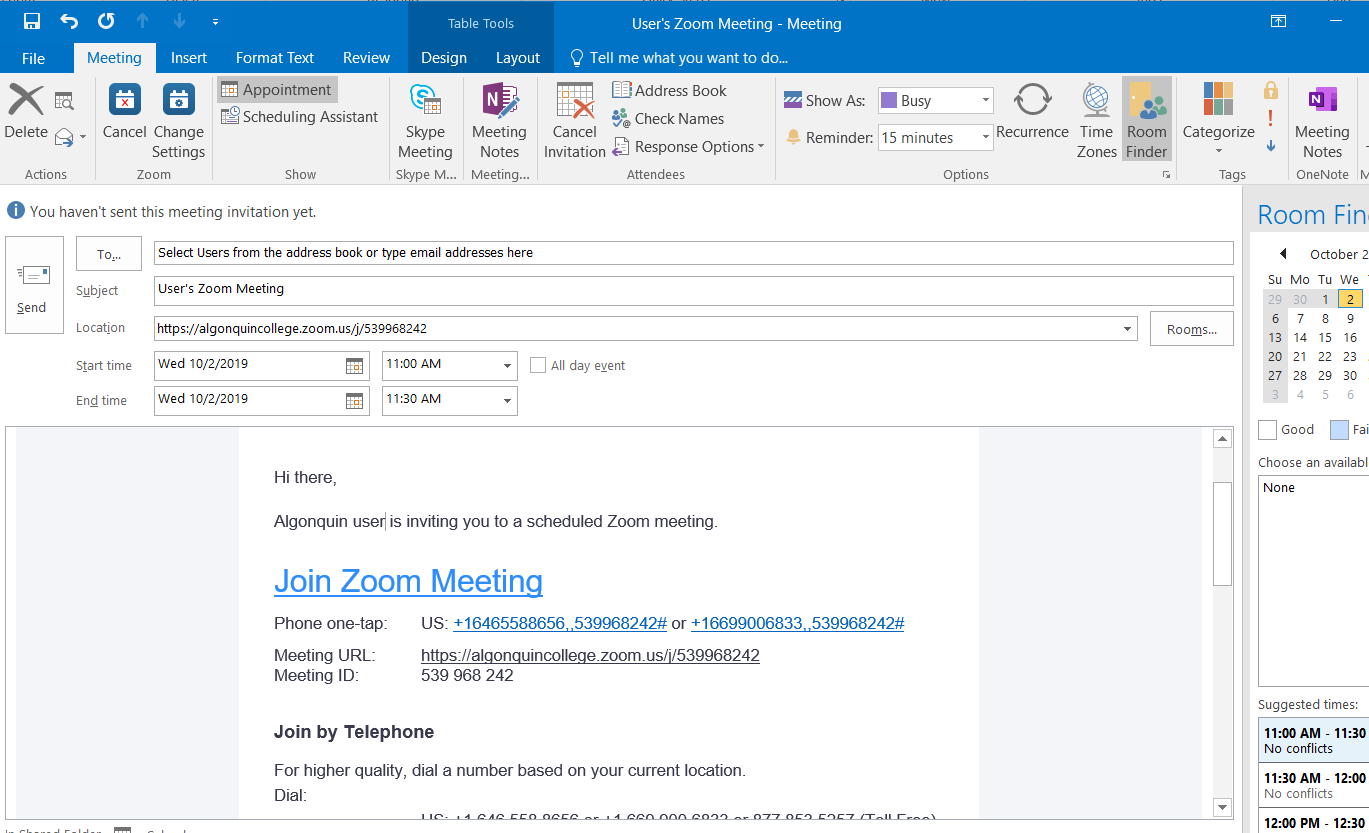Screen dimensions: 1369x833
Task: Convert to a Skype Meeting
Action: tap(425, 118)
